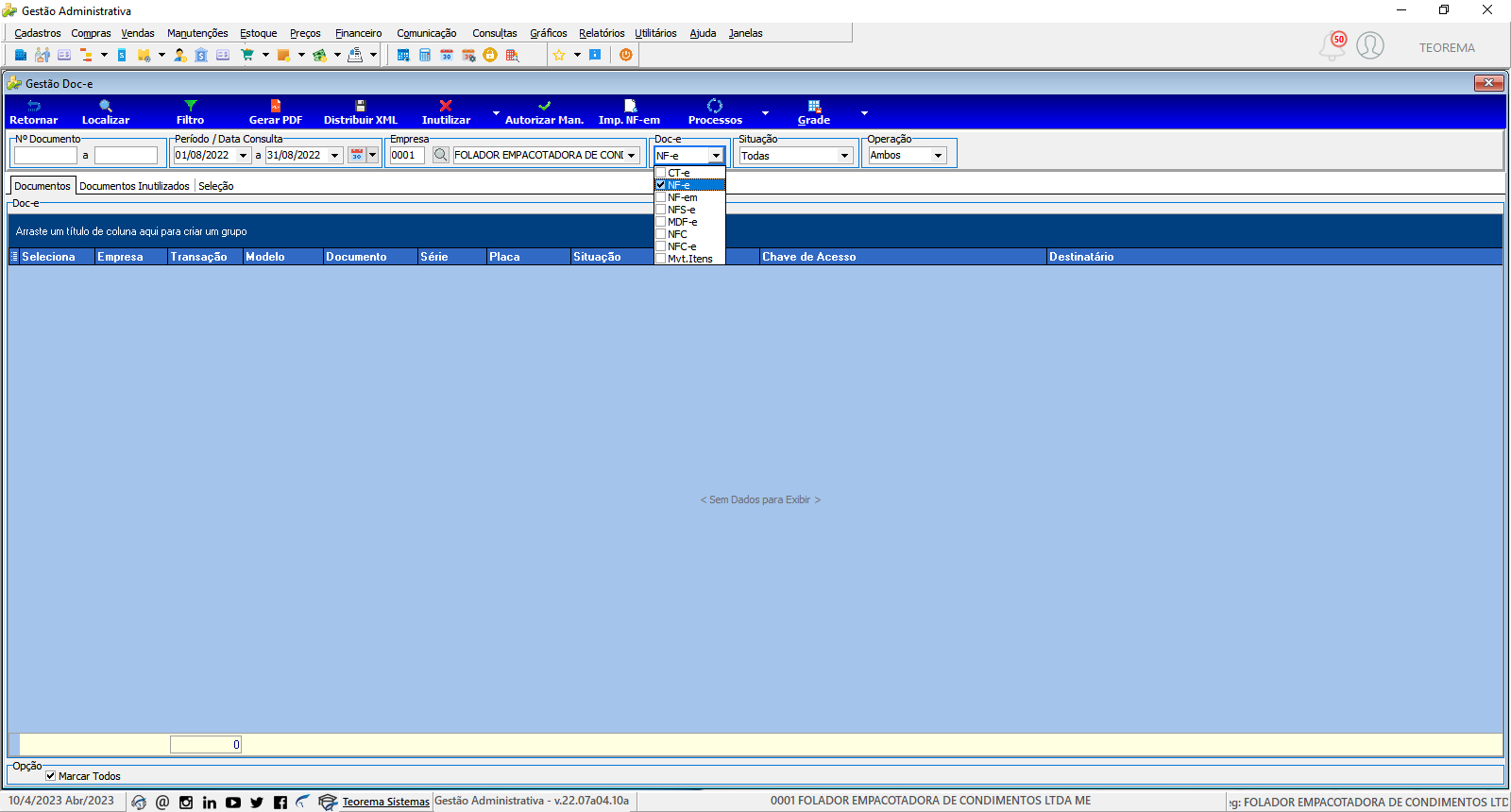
Task: Click the bank building toolbar icon
Action: click(x=201, y=55)
